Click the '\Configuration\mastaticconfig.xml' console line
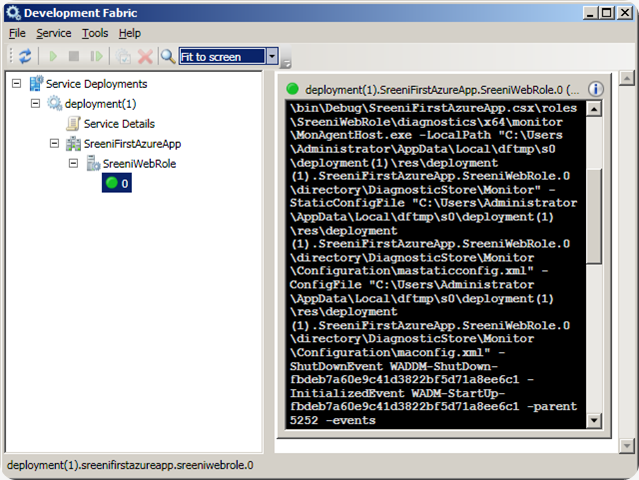Viewport: 639px width, 480px height. coord(419,271)
